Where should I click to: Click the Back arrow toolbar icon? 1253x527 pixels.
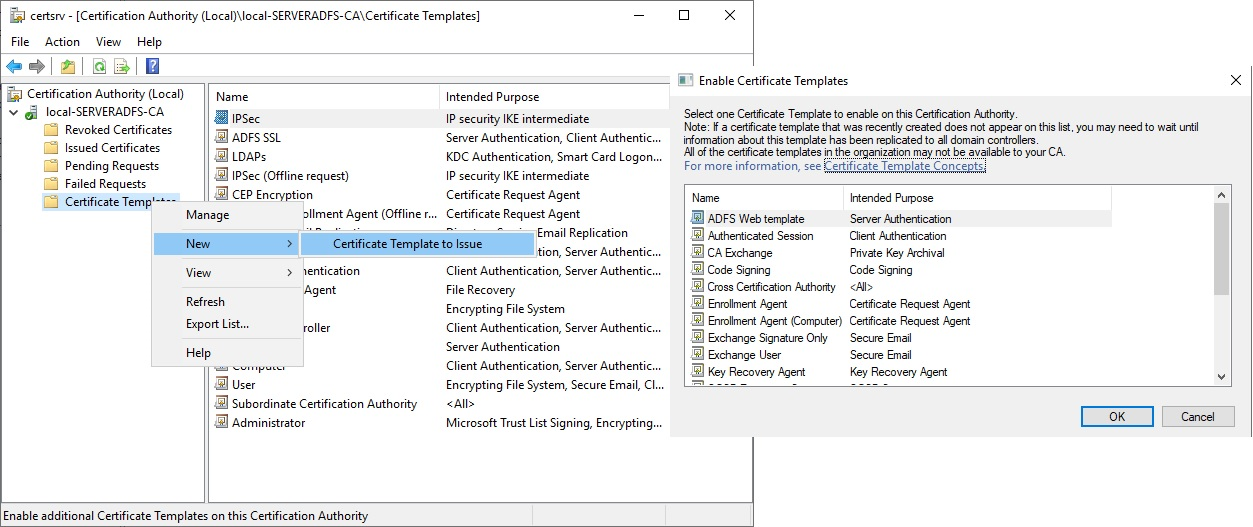coord(14,67)
